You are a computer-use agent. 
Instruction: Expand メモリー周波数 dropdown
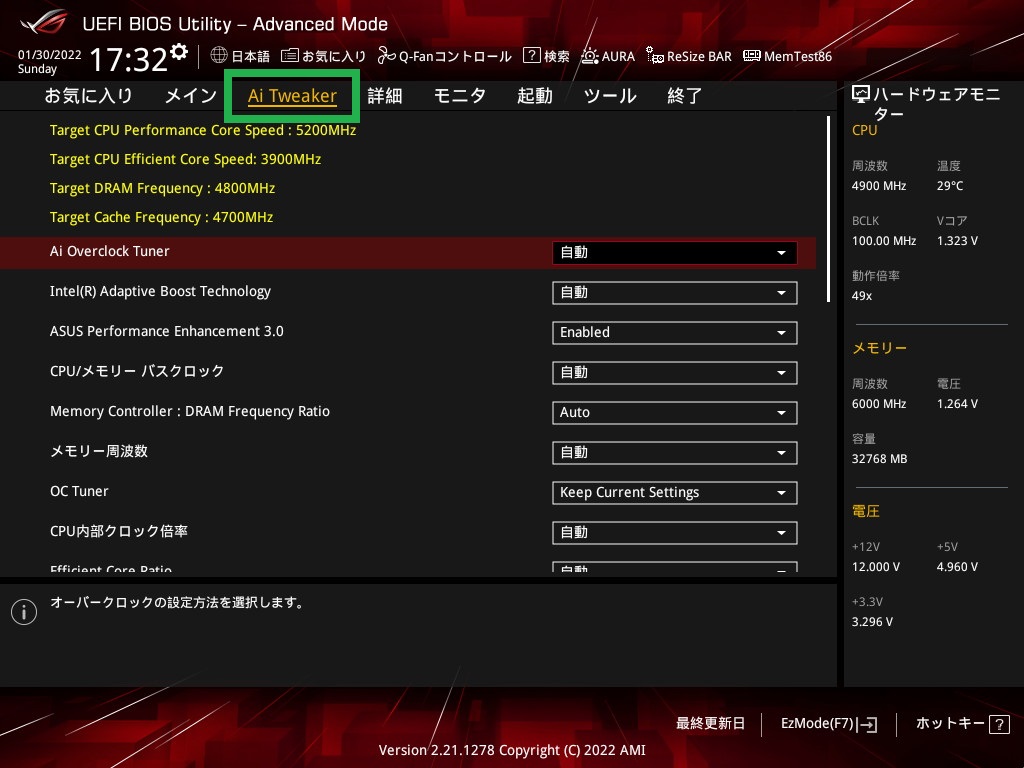click(x=675, y=453)
